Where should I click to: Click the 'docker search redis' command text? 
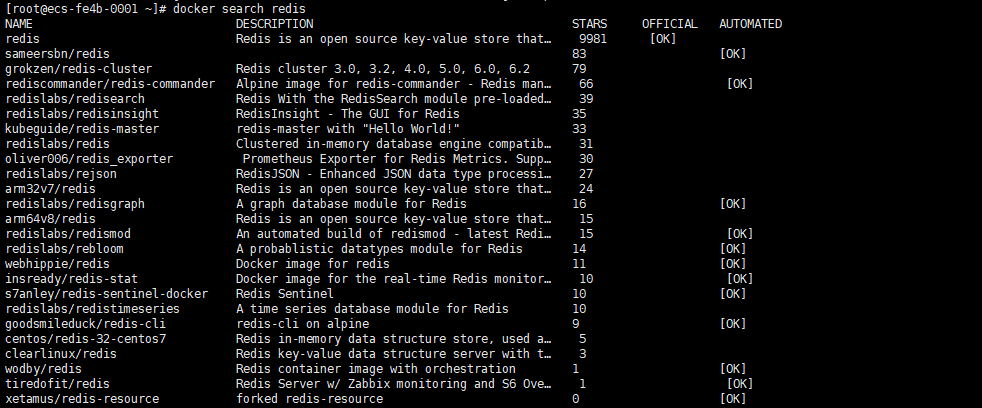239,9
